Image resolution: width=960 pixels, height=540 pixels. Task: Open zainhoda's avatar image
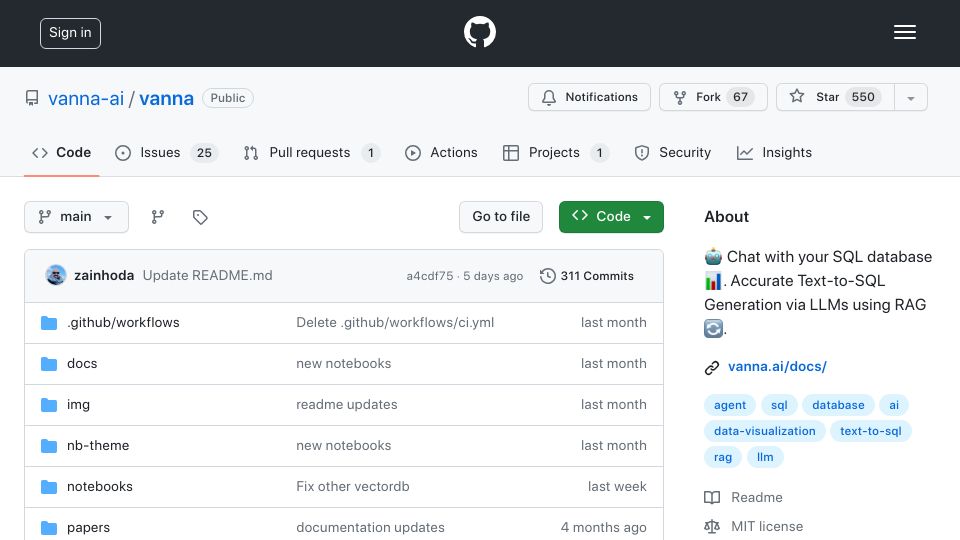56,276
